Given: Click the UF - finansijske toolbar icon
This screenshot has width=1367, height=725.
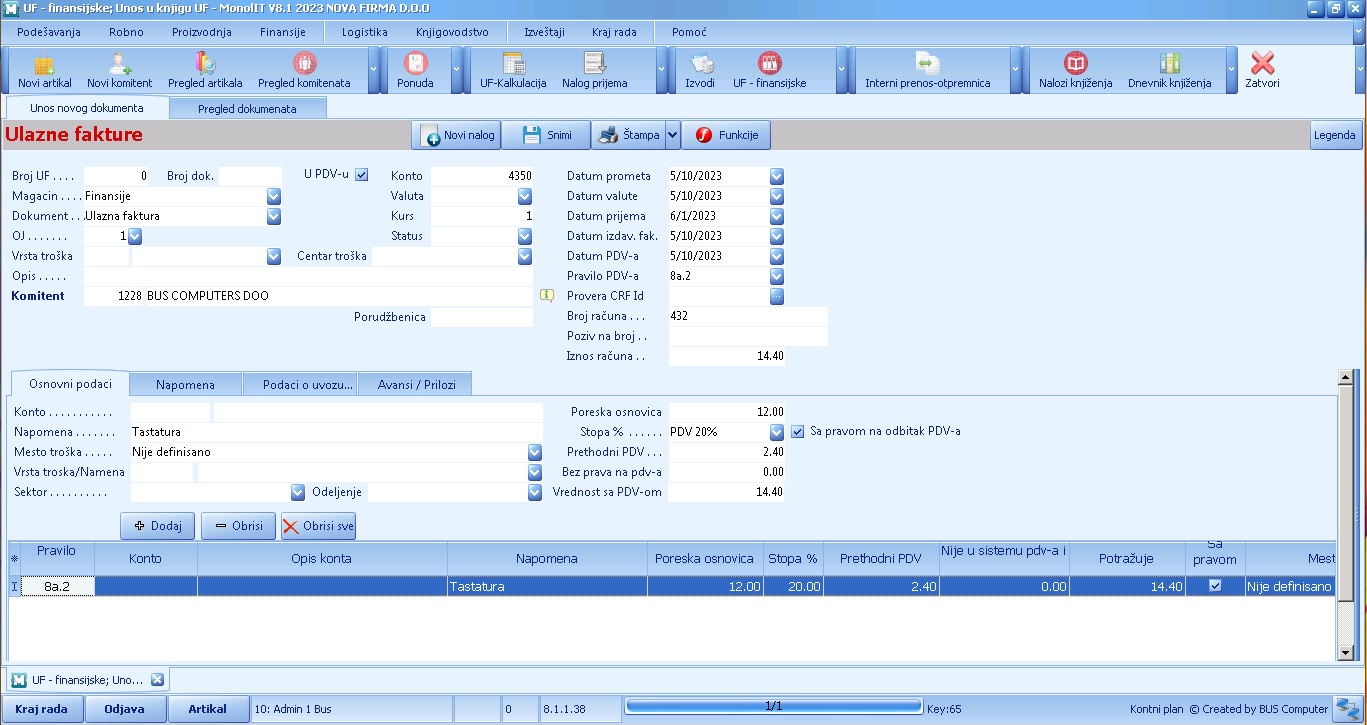Looking at the screenshot, I should pos(769,71).
